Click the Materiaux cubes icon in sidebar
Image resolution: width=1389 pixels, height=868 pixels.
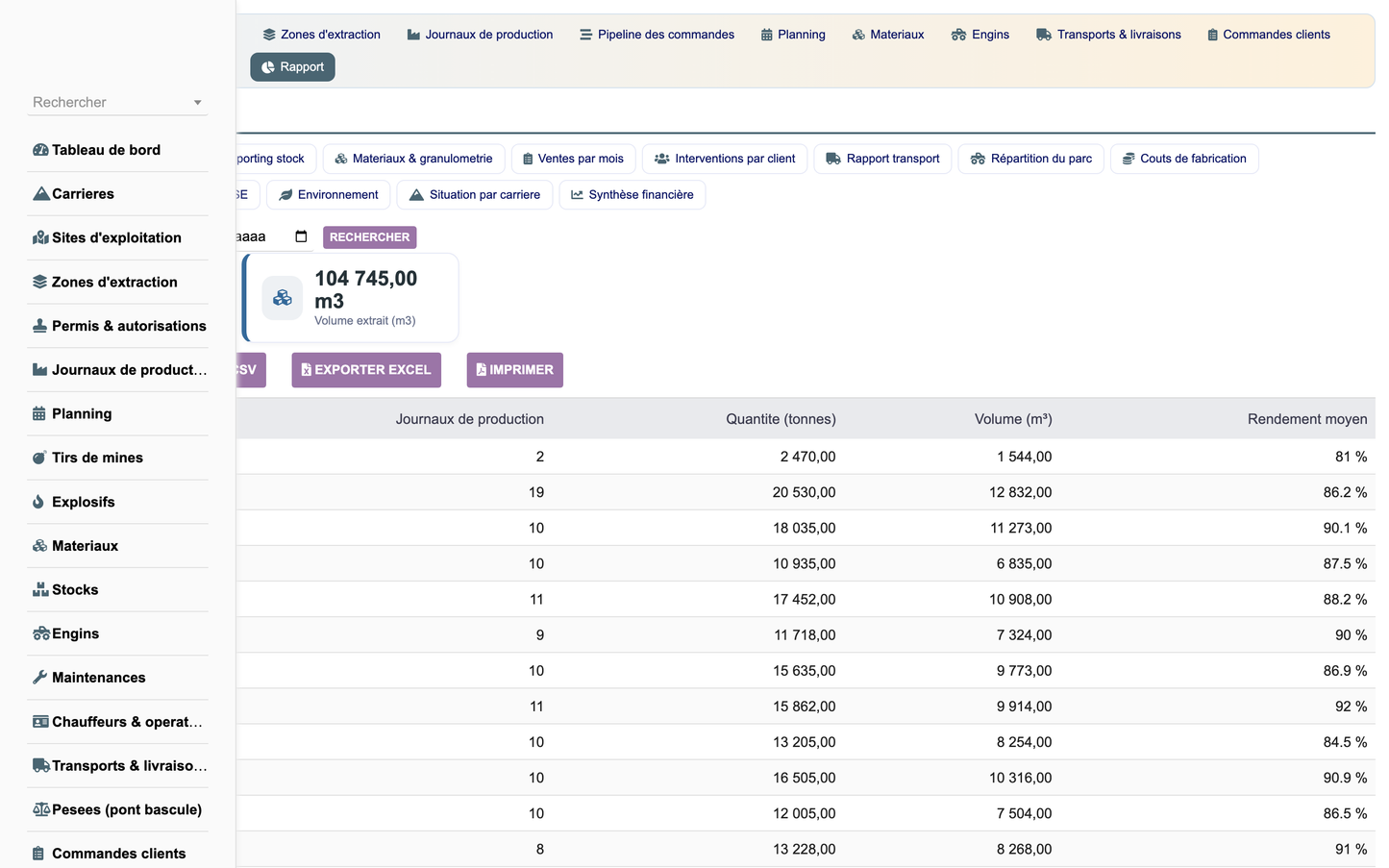coord(39,546)
